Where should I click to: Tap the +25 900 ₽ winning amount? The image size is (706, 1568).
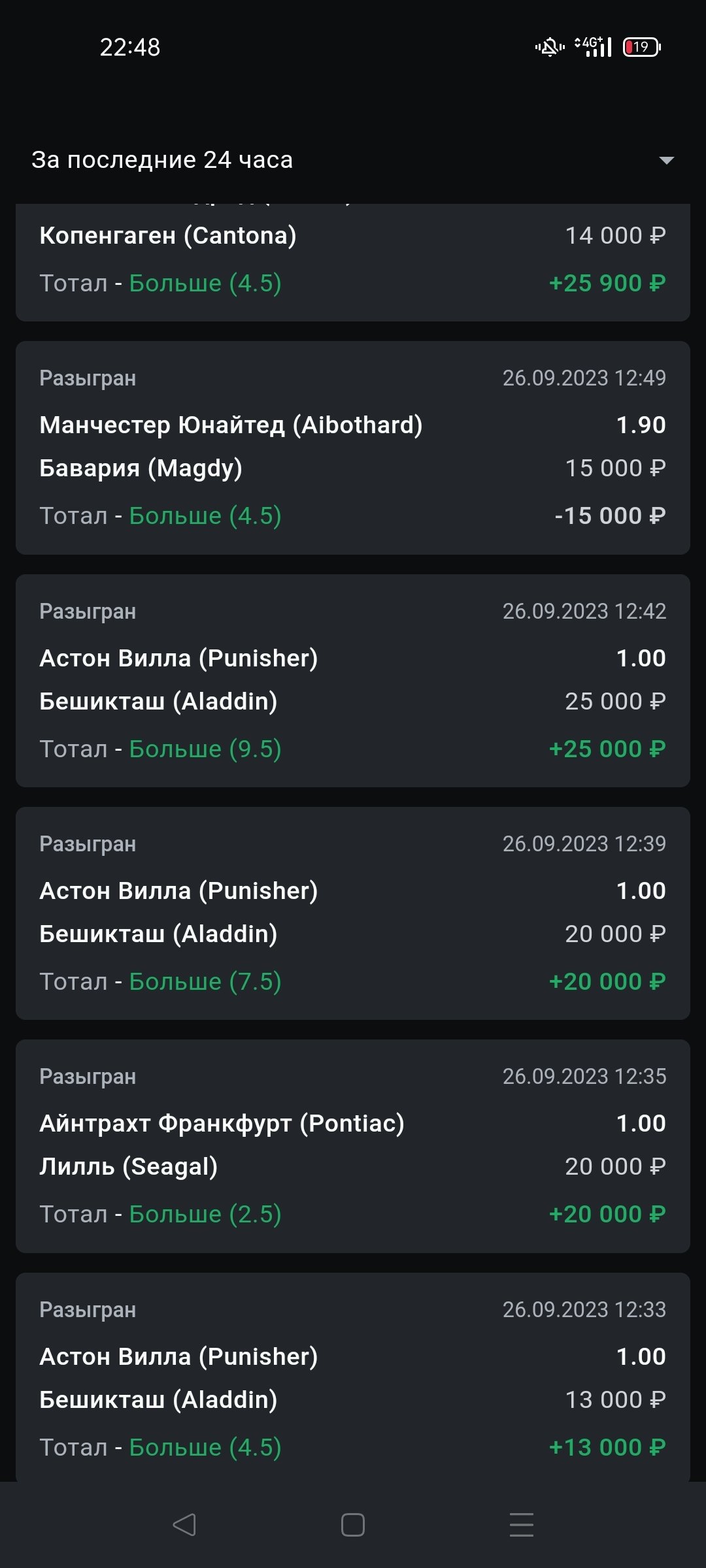(607, 284)
